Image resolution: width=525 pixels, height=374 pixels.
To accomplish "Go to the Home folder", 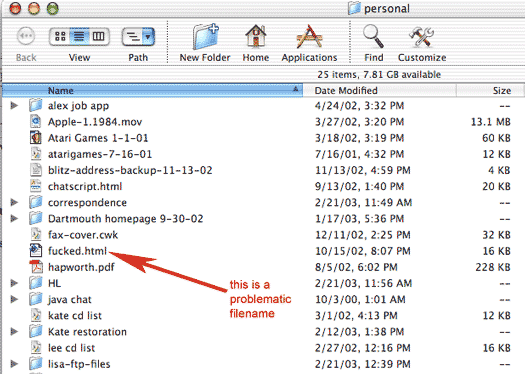I will (x=255, y=36).
